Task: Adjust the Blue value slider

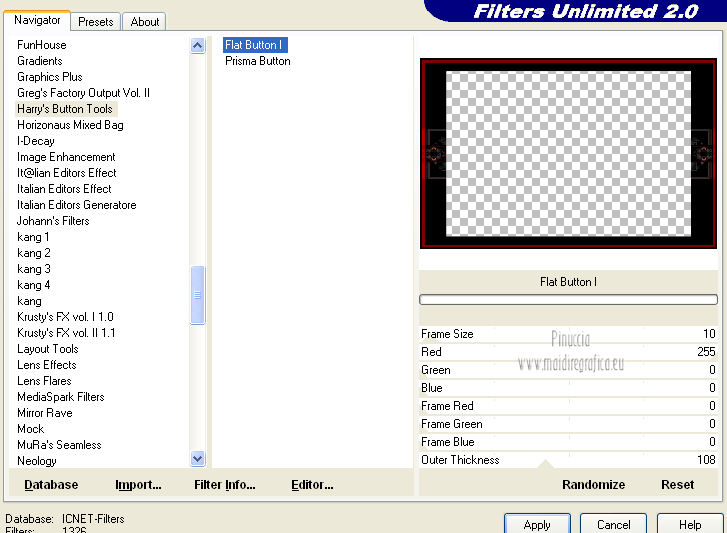Action: pyautogui.click(x=568, y=388)
